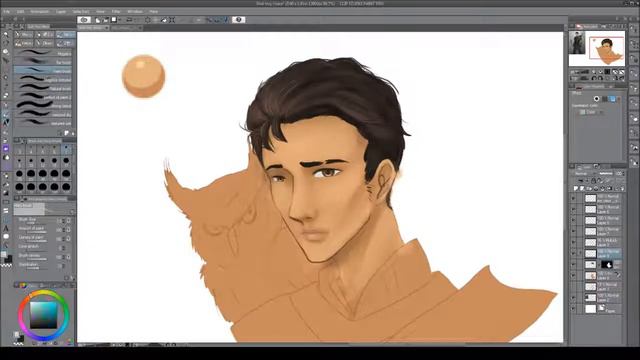Toggle visibility of the third layer from top

point(573,220)
